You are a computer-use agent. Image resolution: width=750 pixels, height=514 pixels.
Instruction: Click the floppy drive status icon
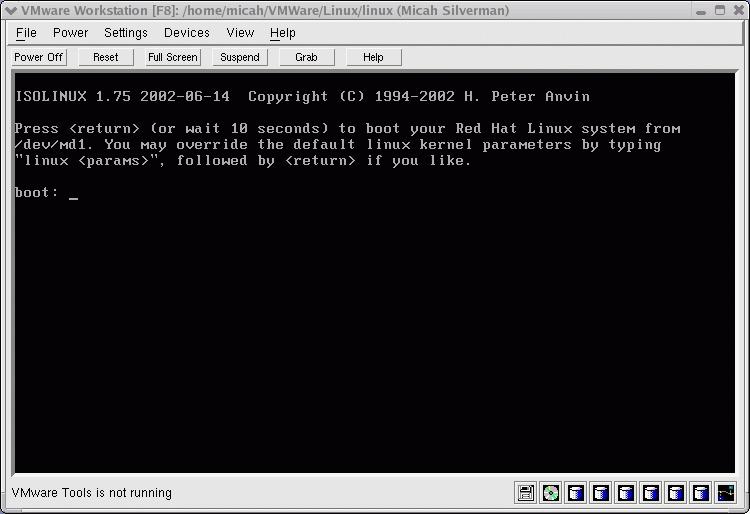point(526,493)
